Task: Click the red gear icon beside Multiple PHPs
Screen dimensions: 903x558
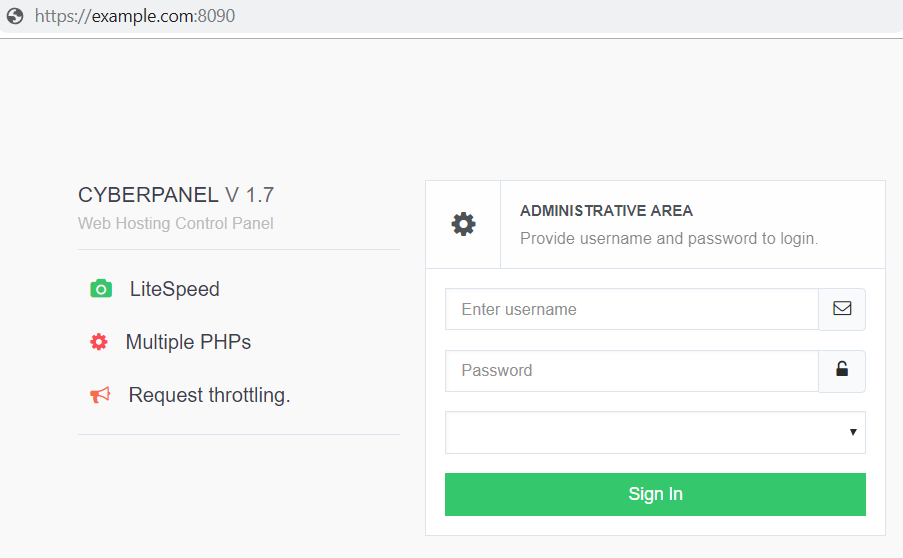Action: [98, 342]
